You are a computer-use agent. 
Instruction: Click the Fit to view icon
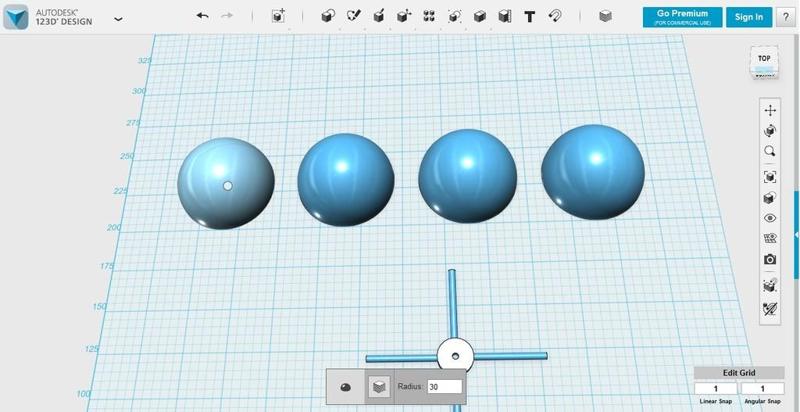click(770, 176)
